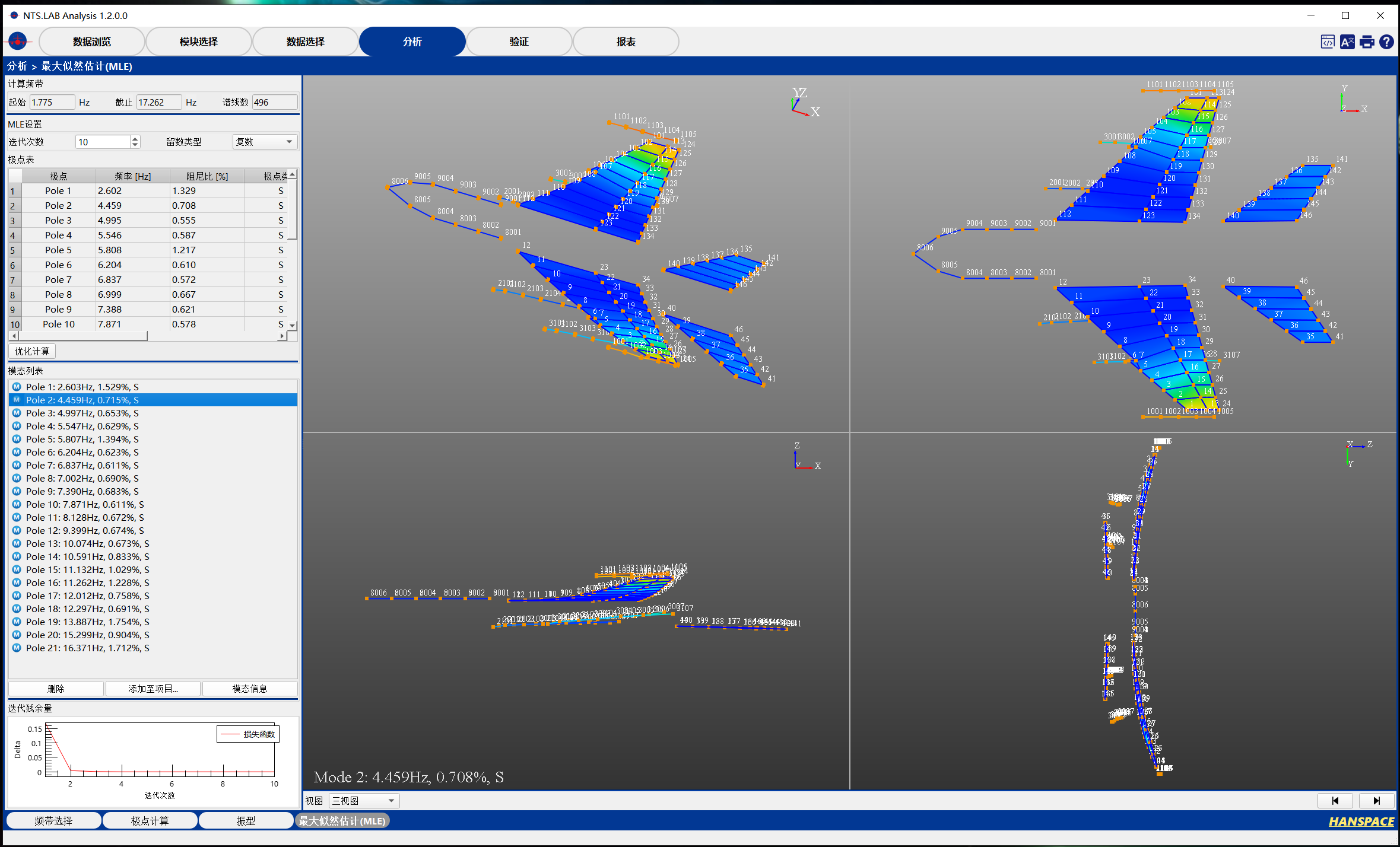Switch to 极点计算 step

coord(150,821)
